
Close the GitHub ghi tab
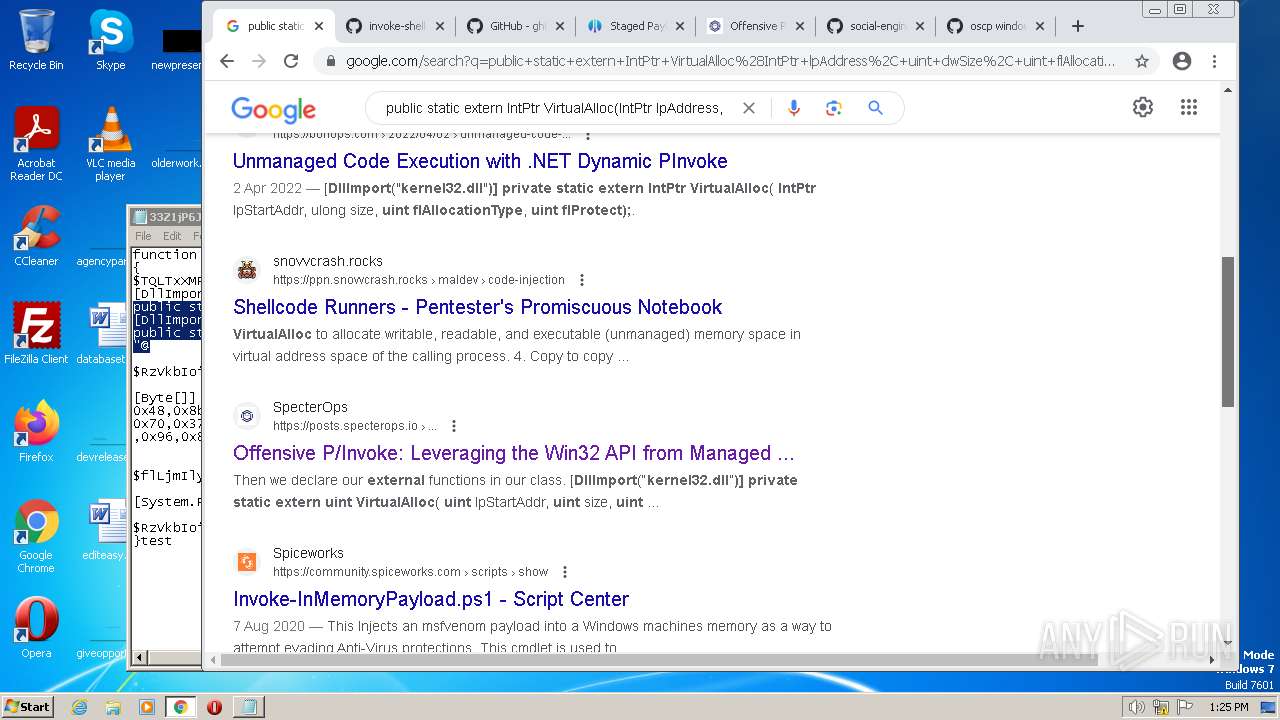(560, 26)
